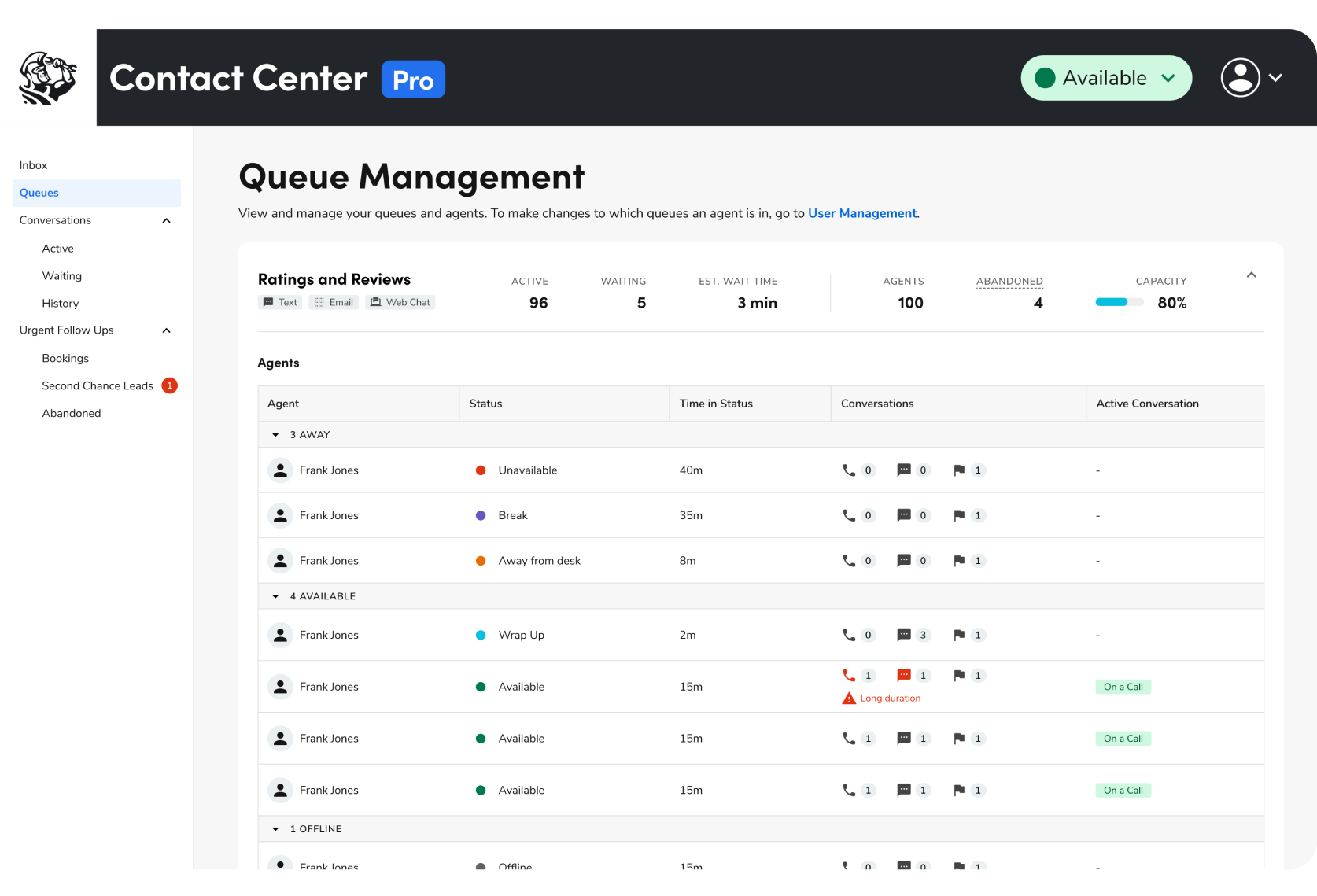Click the active count value 96

point(538,303)
